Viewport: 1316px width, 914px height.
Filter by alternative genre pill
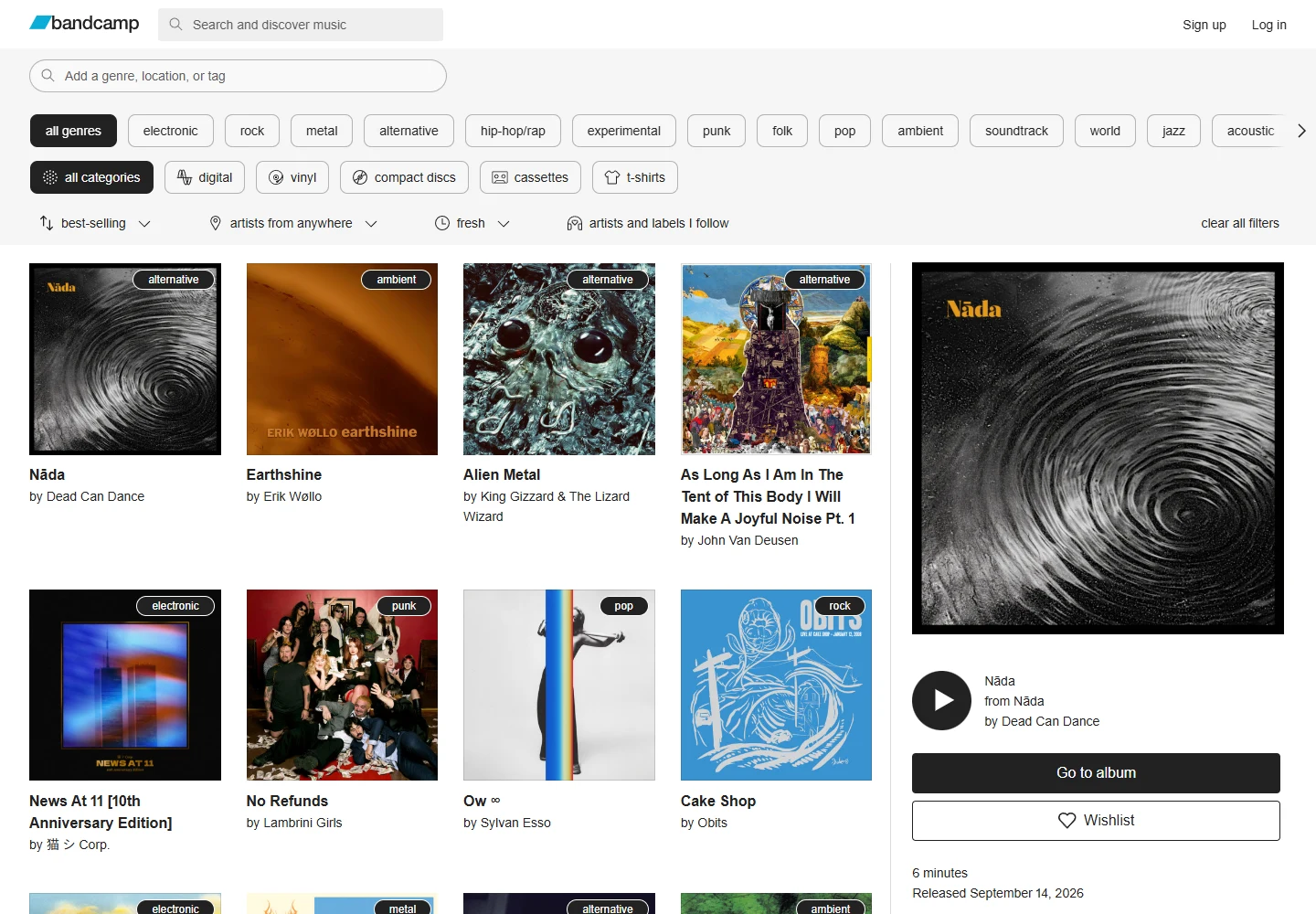pos(409,131)
